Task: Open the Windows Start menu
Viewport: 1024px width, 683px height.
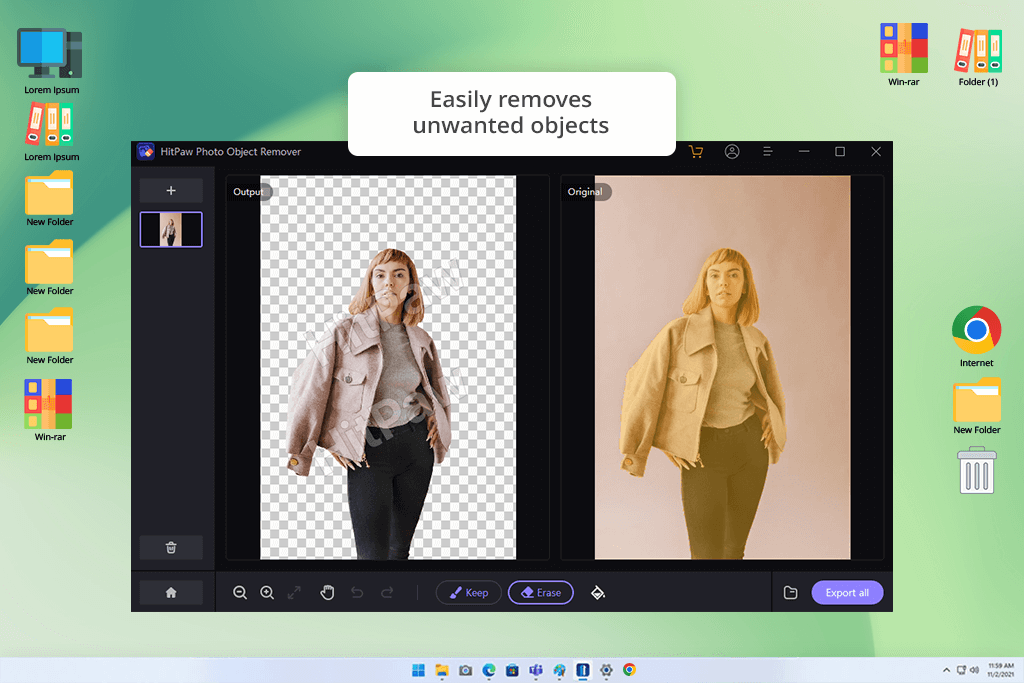Action: coord(419,670)
